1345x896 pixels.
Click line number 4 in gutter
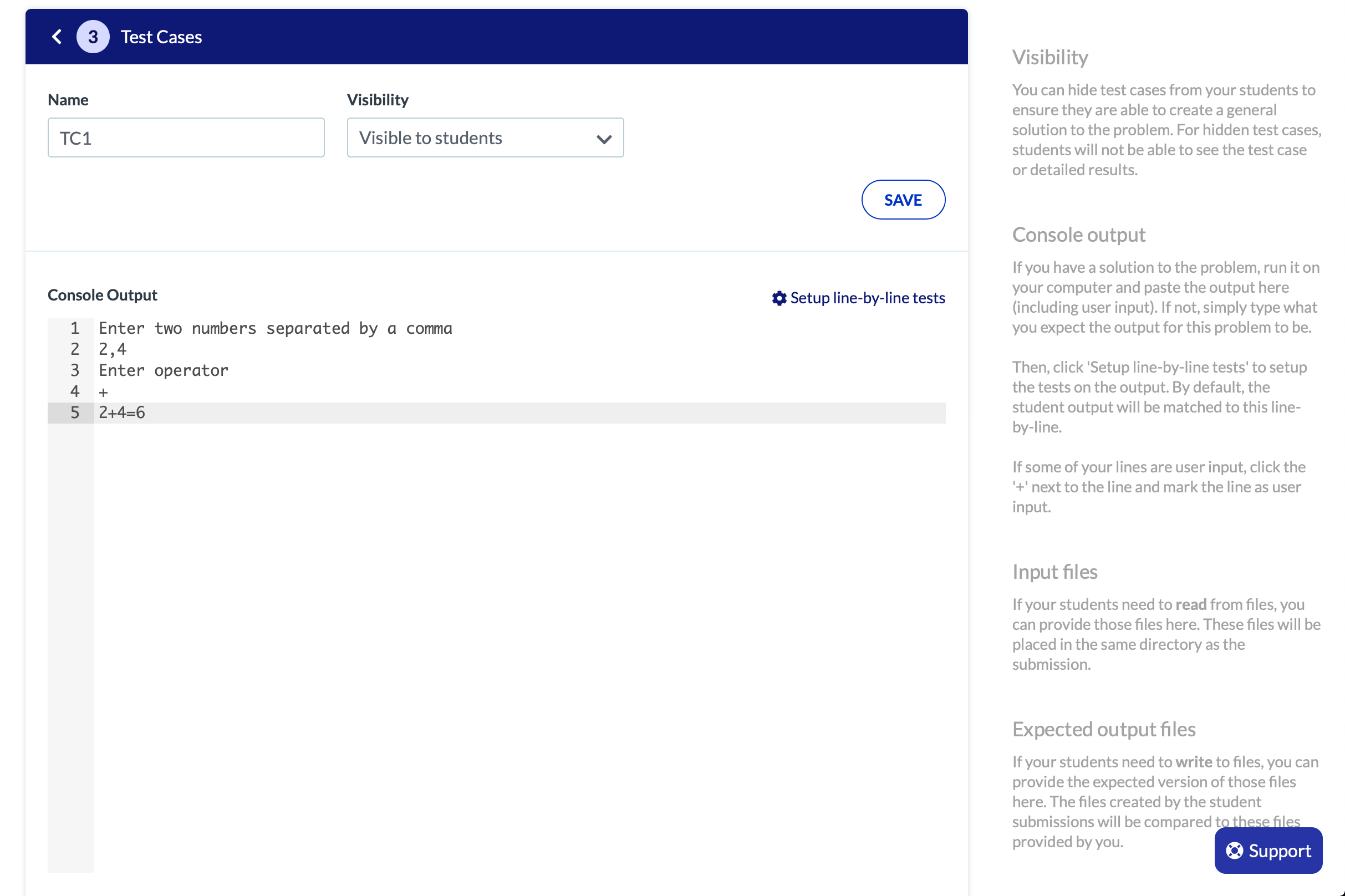[75, 391]
